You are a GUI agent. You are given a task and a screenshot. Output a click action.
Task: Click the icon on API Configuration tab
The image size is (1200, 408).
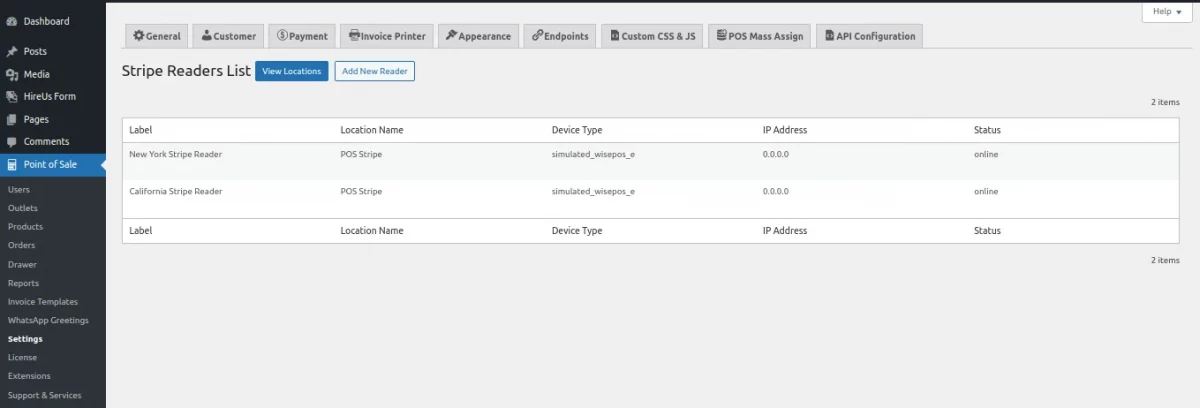829,36
